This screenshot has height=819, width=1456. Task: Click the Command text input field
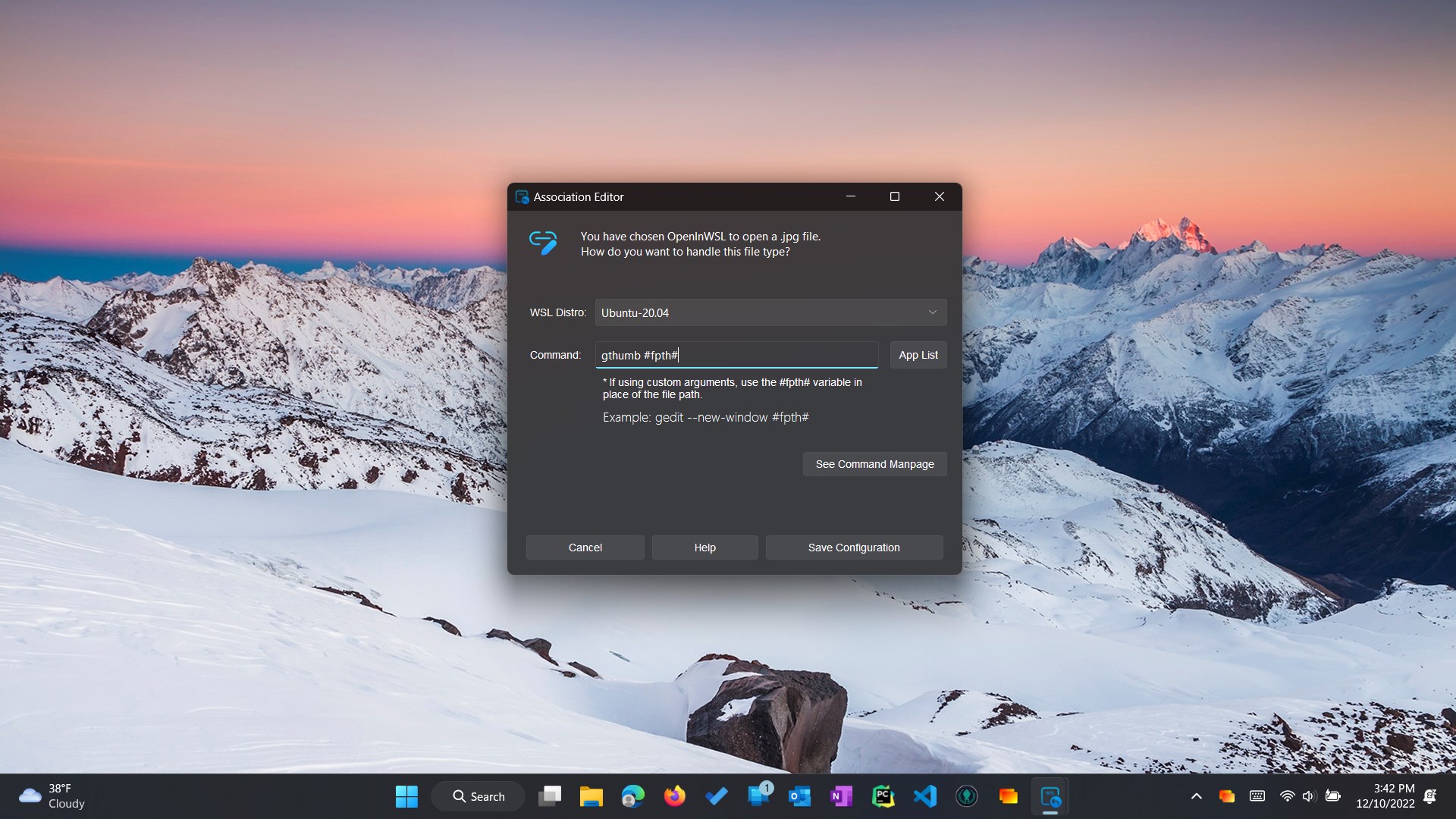point(736,355)
